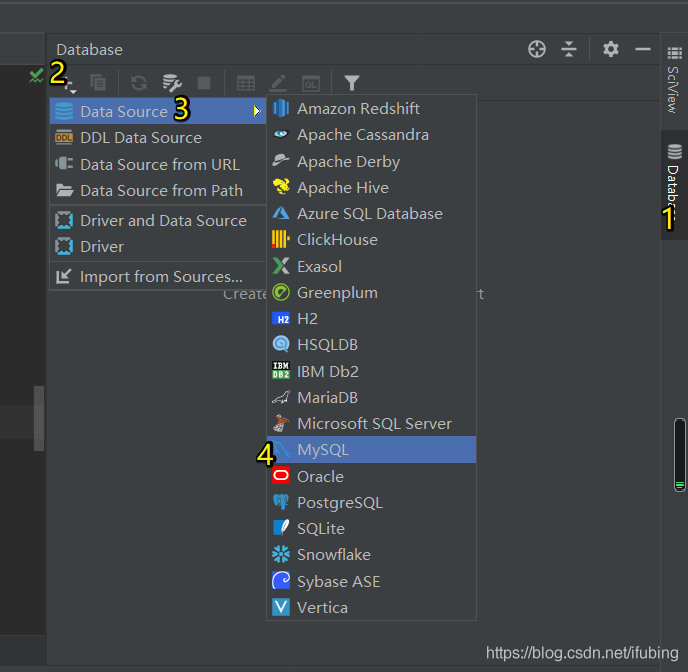Open the Database side tab
Image resolution: width=688 pixels, height=672 pixels.
(x=674, y=184)
